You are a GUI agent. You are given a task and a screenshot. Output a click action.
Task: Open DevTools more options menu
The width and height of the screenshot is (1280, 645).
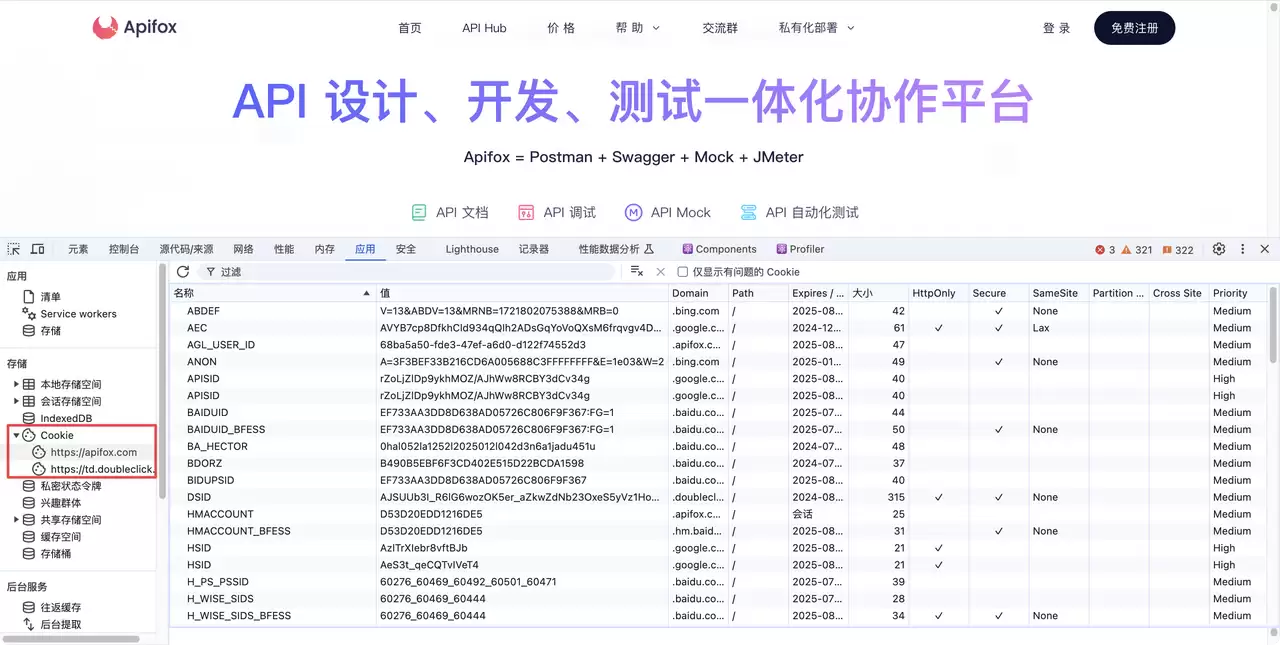[1243, 249]
